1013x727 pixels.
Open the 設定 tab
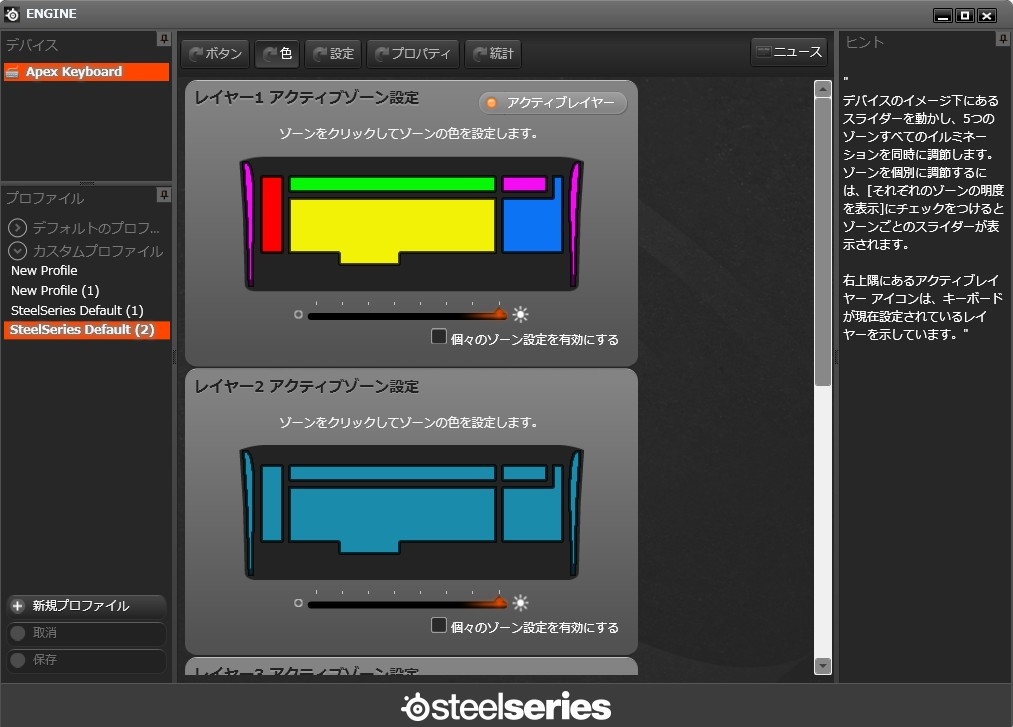coord(333,54)
